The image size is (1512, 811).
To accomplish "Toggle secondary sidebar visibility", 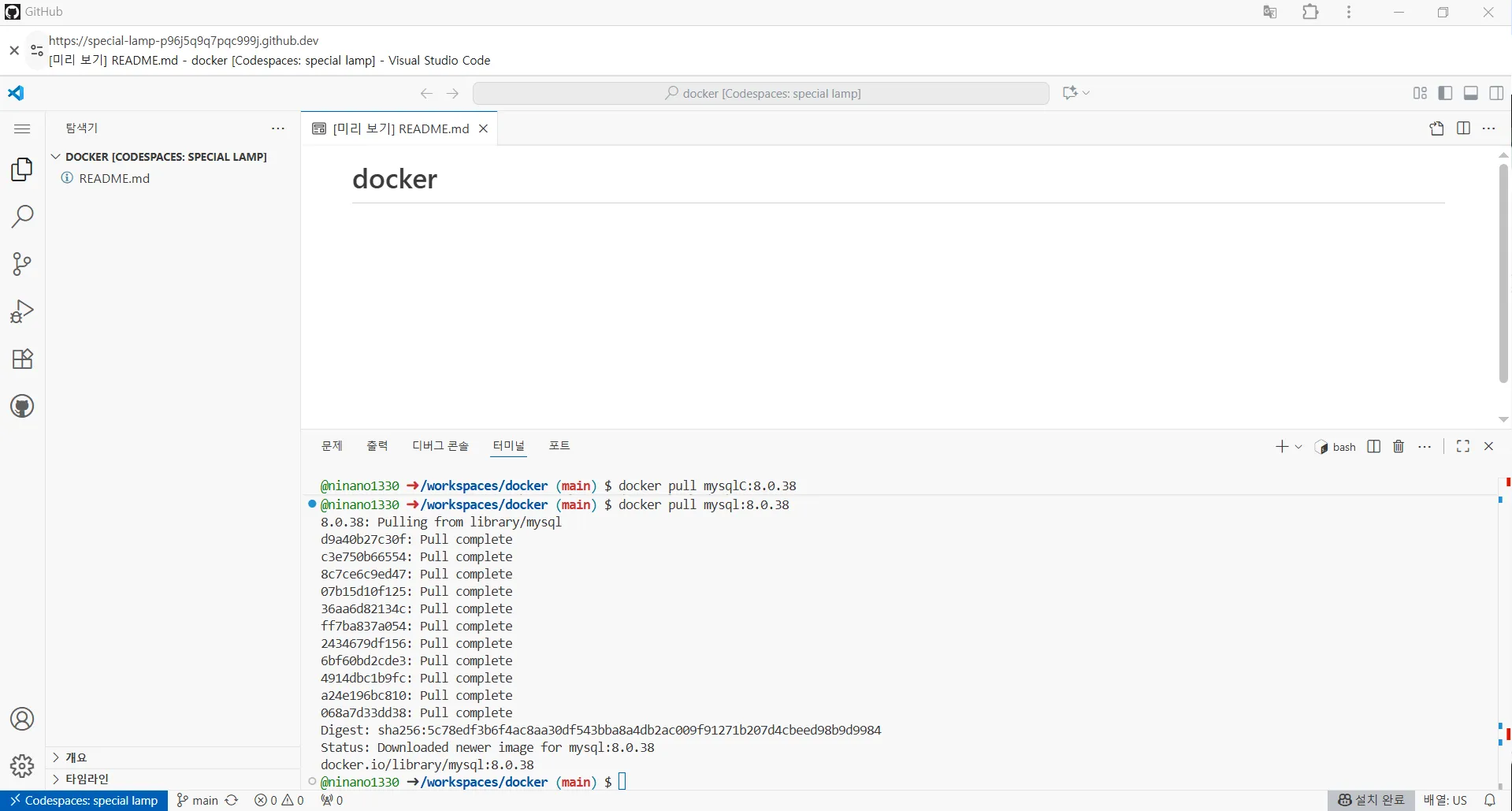I will pos(1496,93).
